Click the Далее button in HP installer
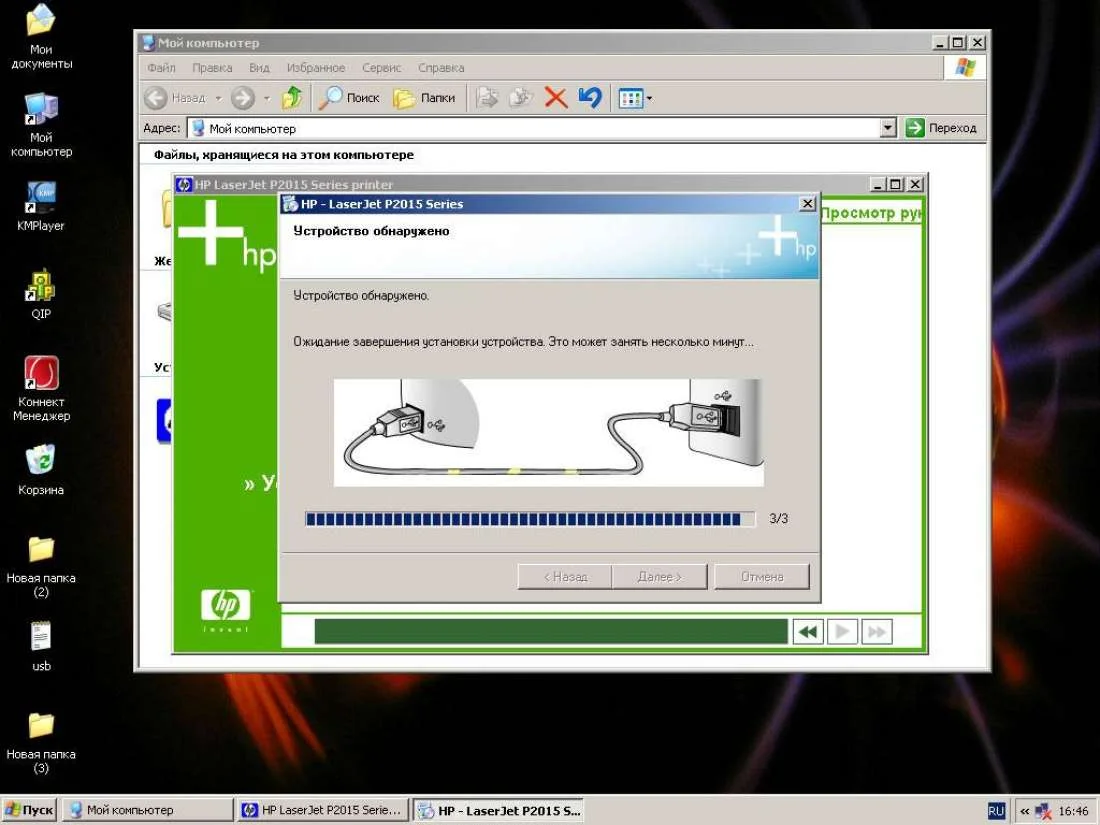The image size is (1100, 825). 659,577
